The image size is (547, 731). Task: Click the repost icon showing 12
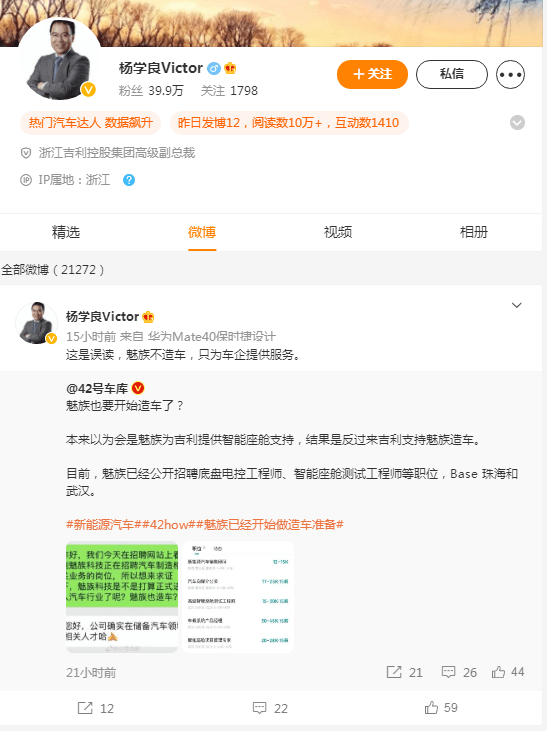coord(85,708)
